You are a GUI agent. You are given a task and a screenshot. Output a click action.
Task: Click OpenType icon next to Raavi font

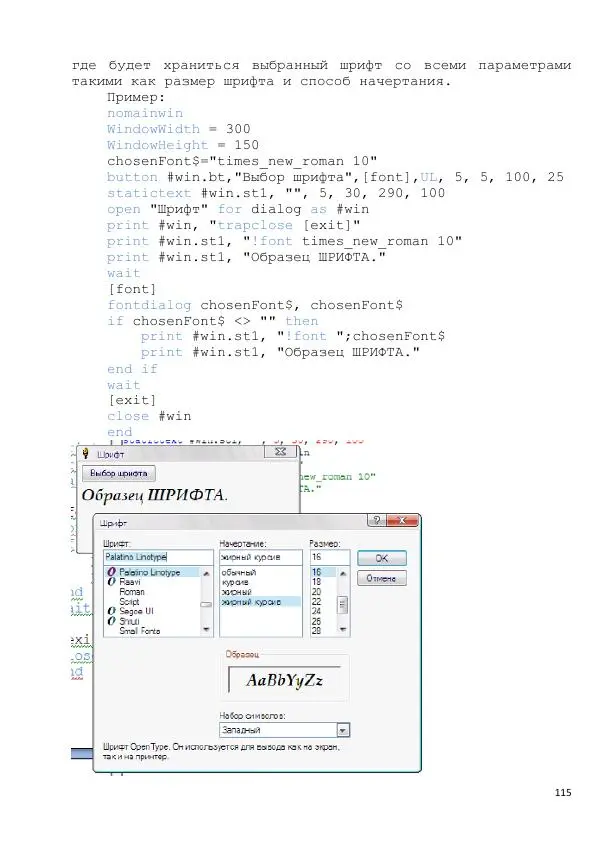[111, 582]
